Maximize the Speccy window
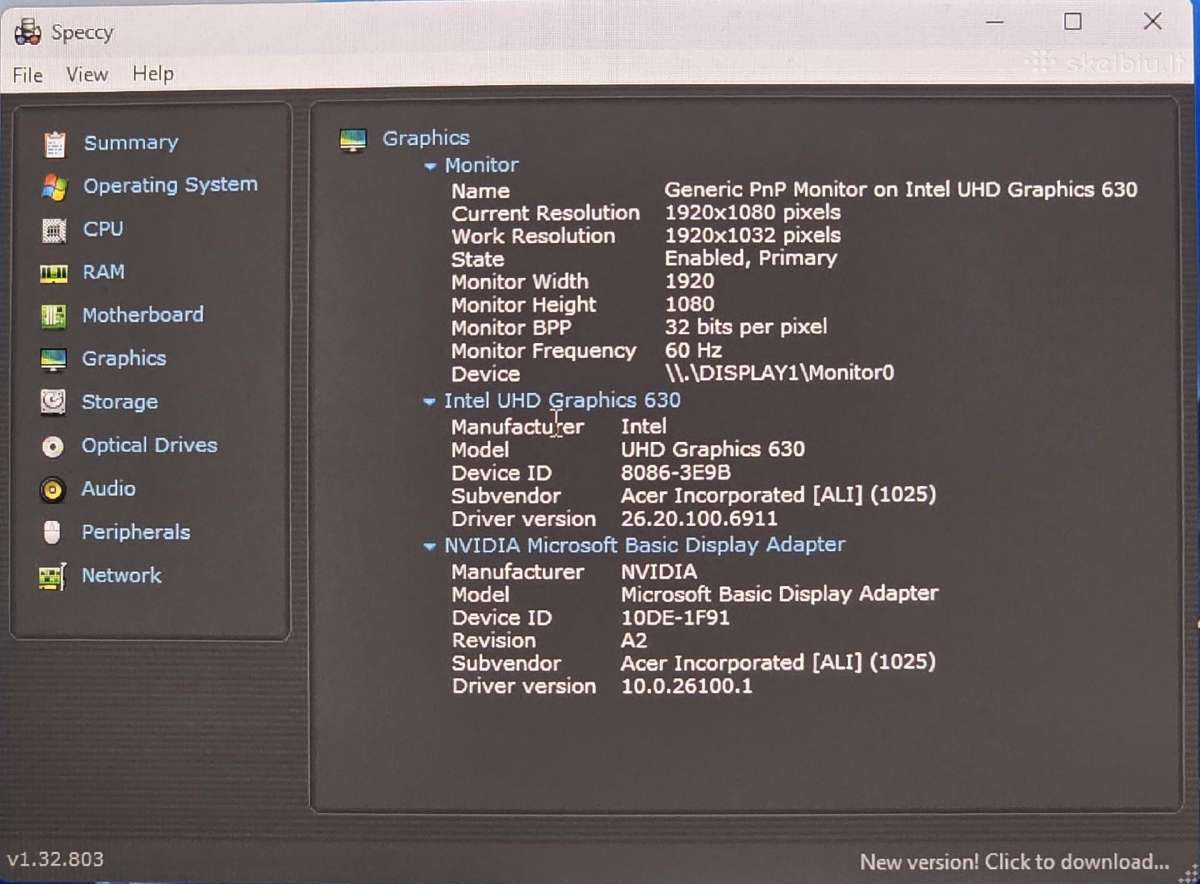The image size is (1200, 884). (x=1073, y=22)
